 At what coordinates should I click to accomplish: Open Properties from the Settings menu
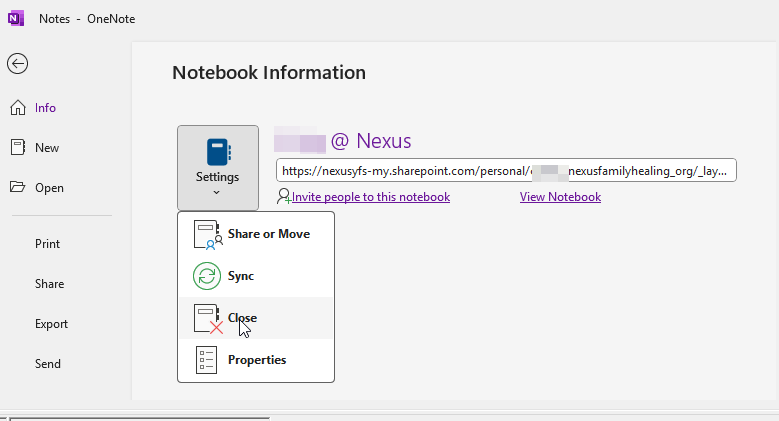tap(256, 360)
